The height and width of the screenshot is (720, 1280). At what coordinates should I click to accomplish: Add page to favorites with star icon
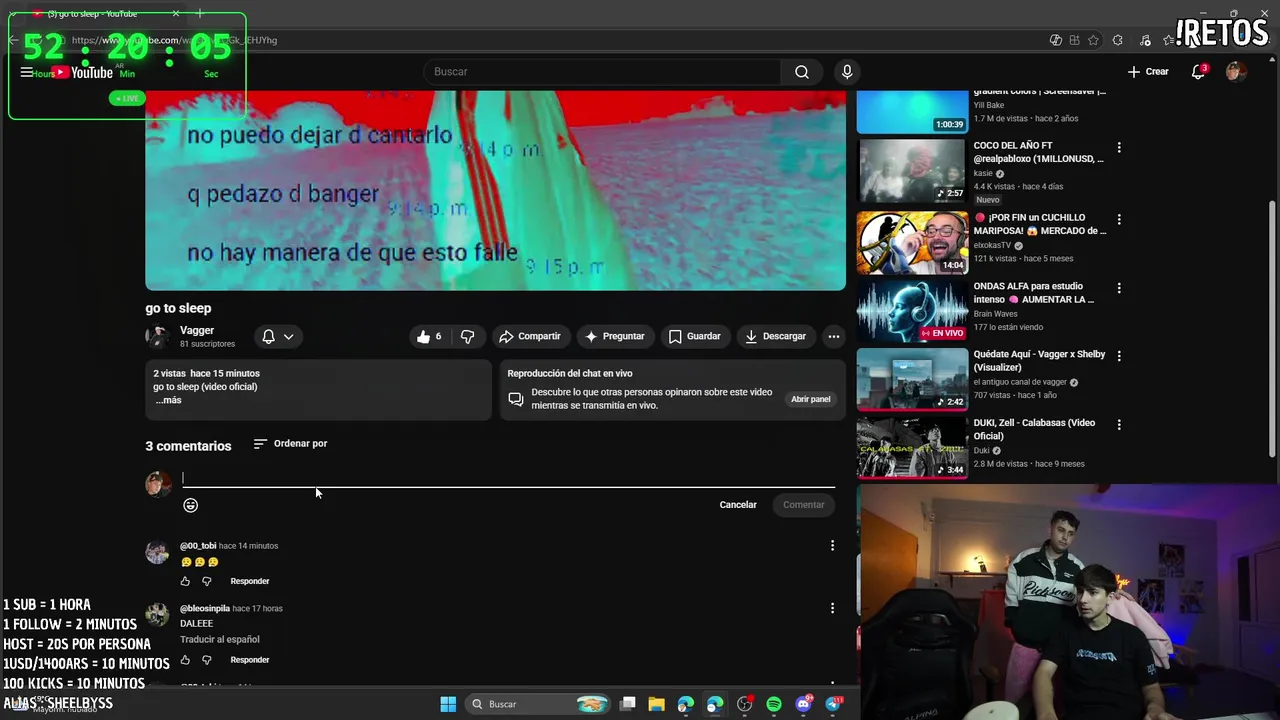click(1094, 40)
